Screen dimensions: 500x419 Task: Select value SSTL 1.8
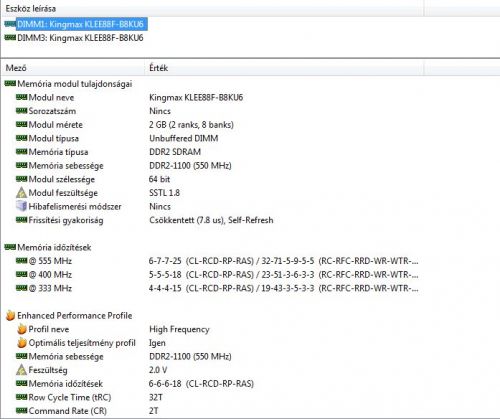164,193
